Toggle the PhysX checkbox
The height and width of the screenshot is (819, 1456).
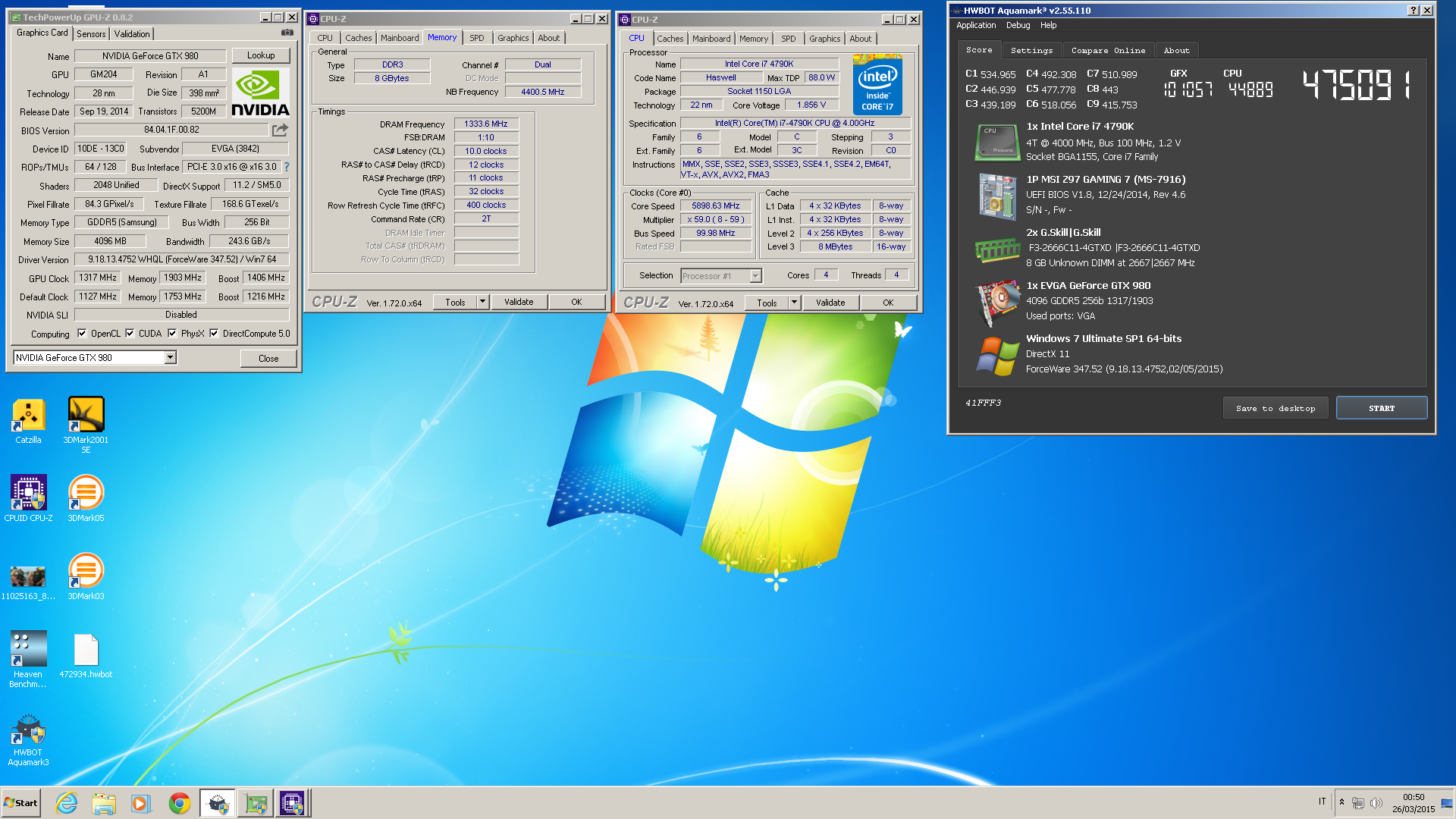coord(172,334)
